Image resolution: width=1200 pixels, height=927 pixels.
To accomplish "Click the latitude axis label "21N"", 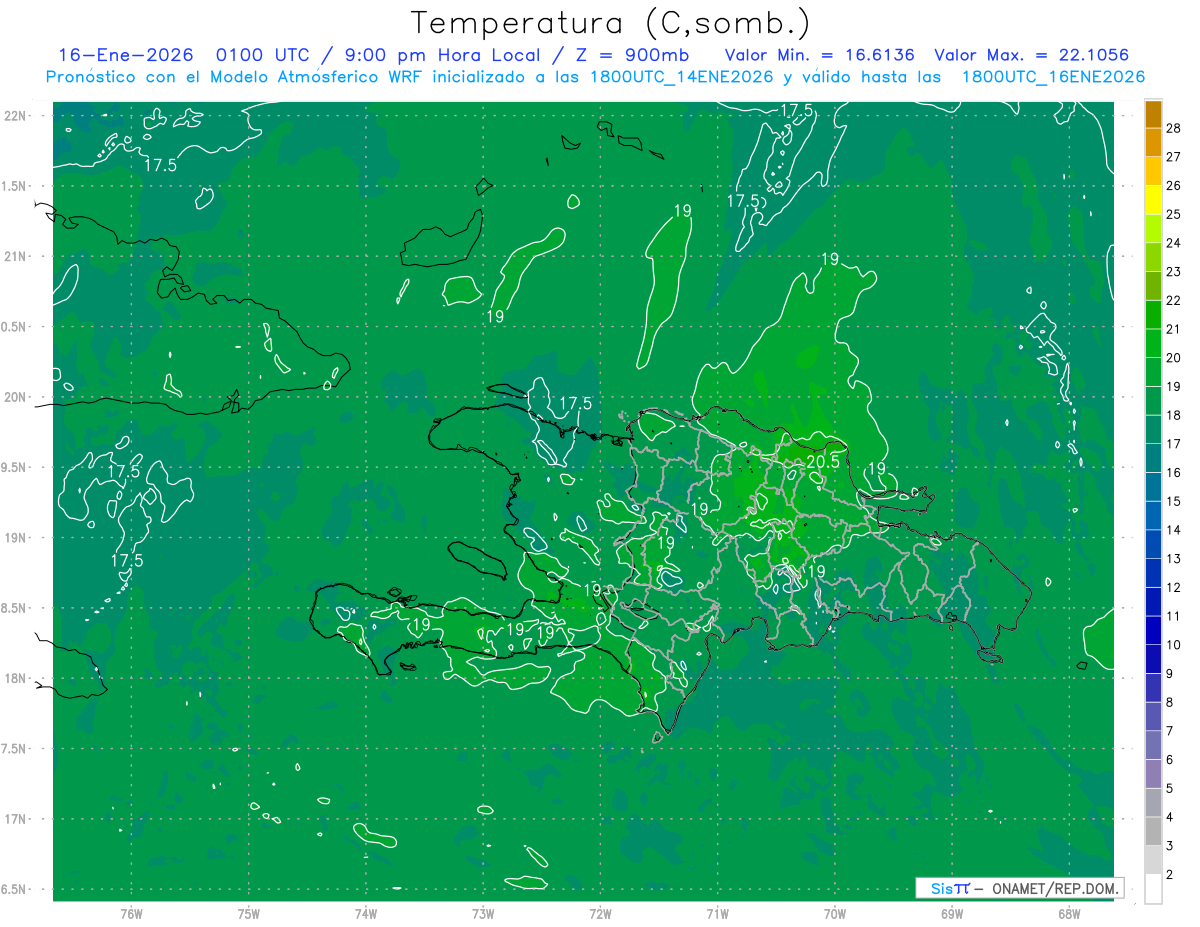I will coord(15,256).
